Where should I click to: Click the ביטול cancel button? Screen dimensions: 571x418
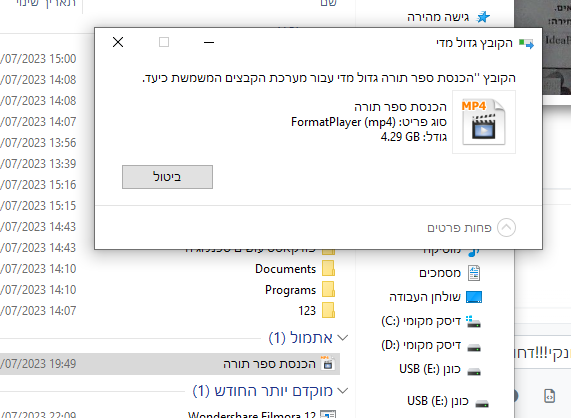(x=168, y=177)
